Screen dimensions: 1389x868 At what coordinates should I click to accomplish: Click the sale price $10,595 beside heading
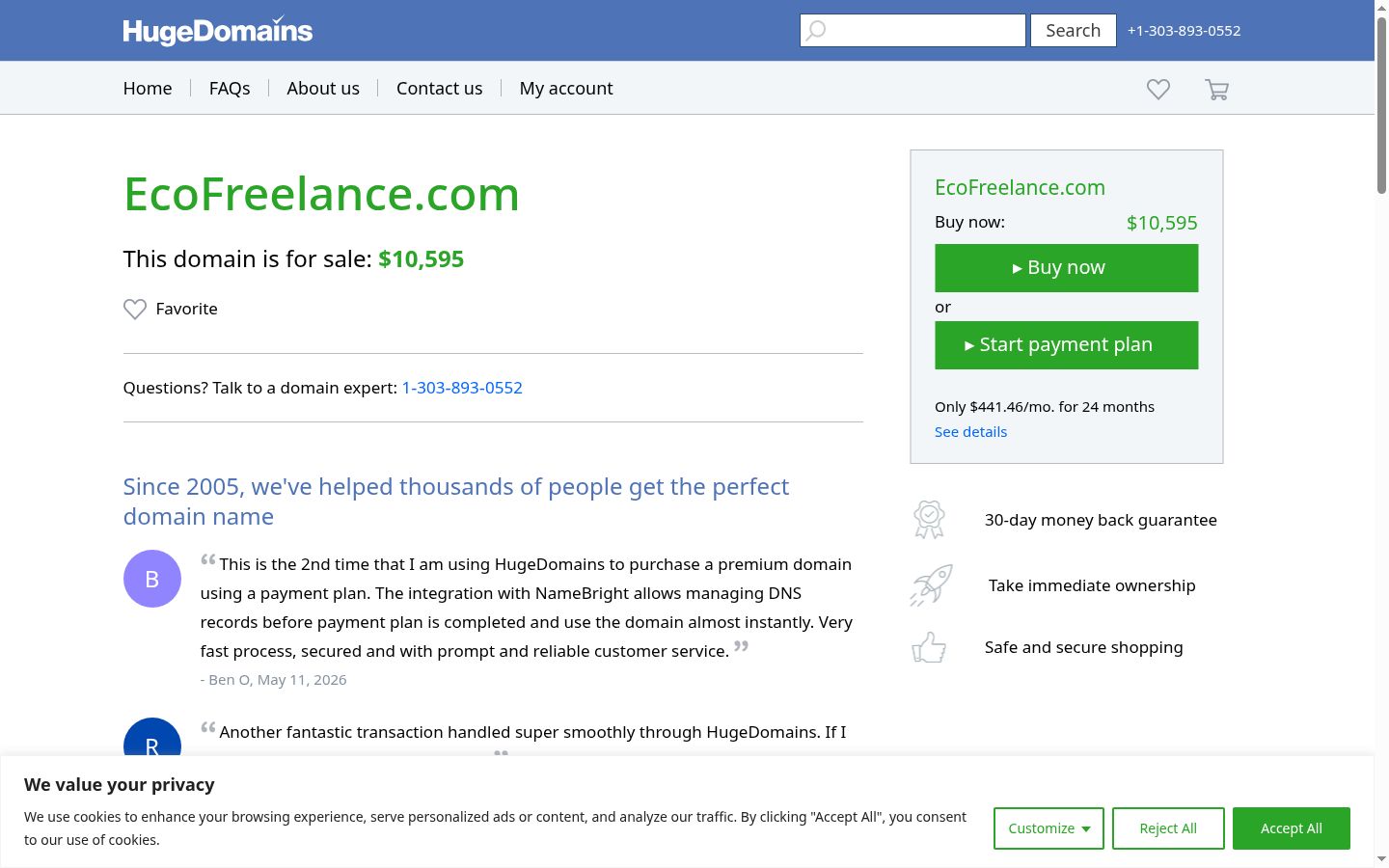pyautogui.click(x=422, y=259)
